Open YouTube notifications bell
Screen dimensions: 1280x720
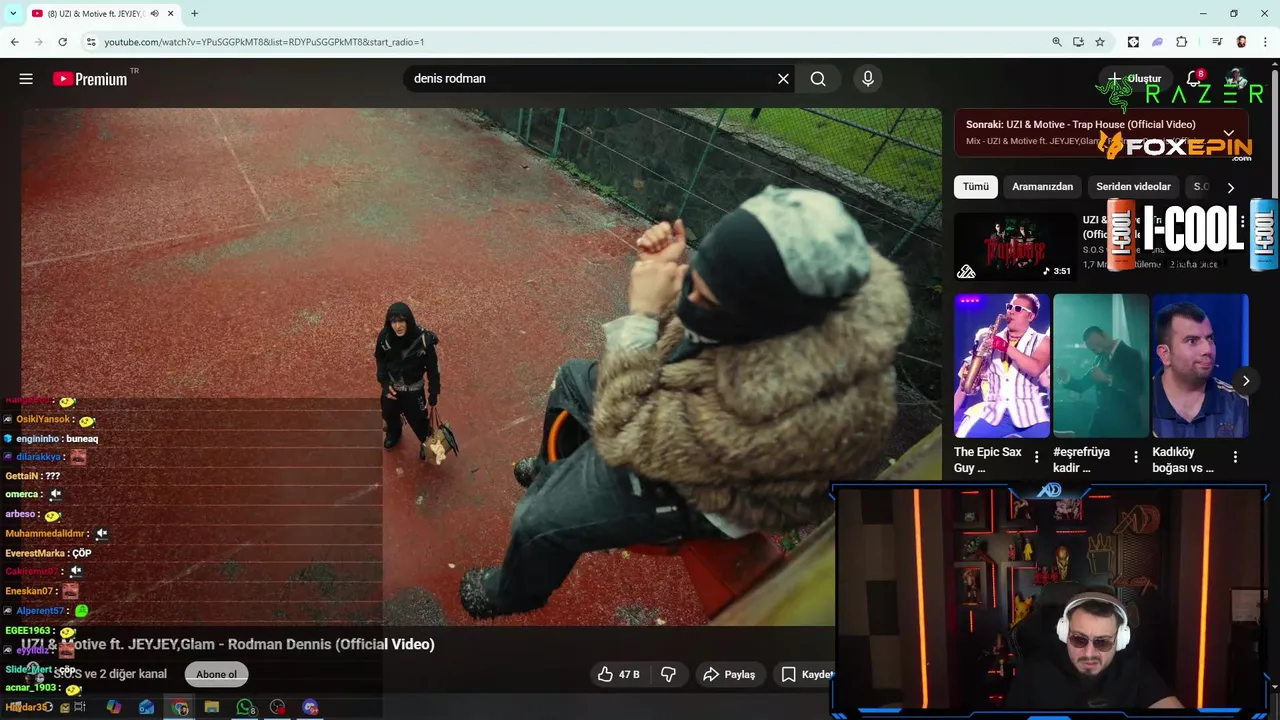pyautogui.click(x=1194, y=79)
